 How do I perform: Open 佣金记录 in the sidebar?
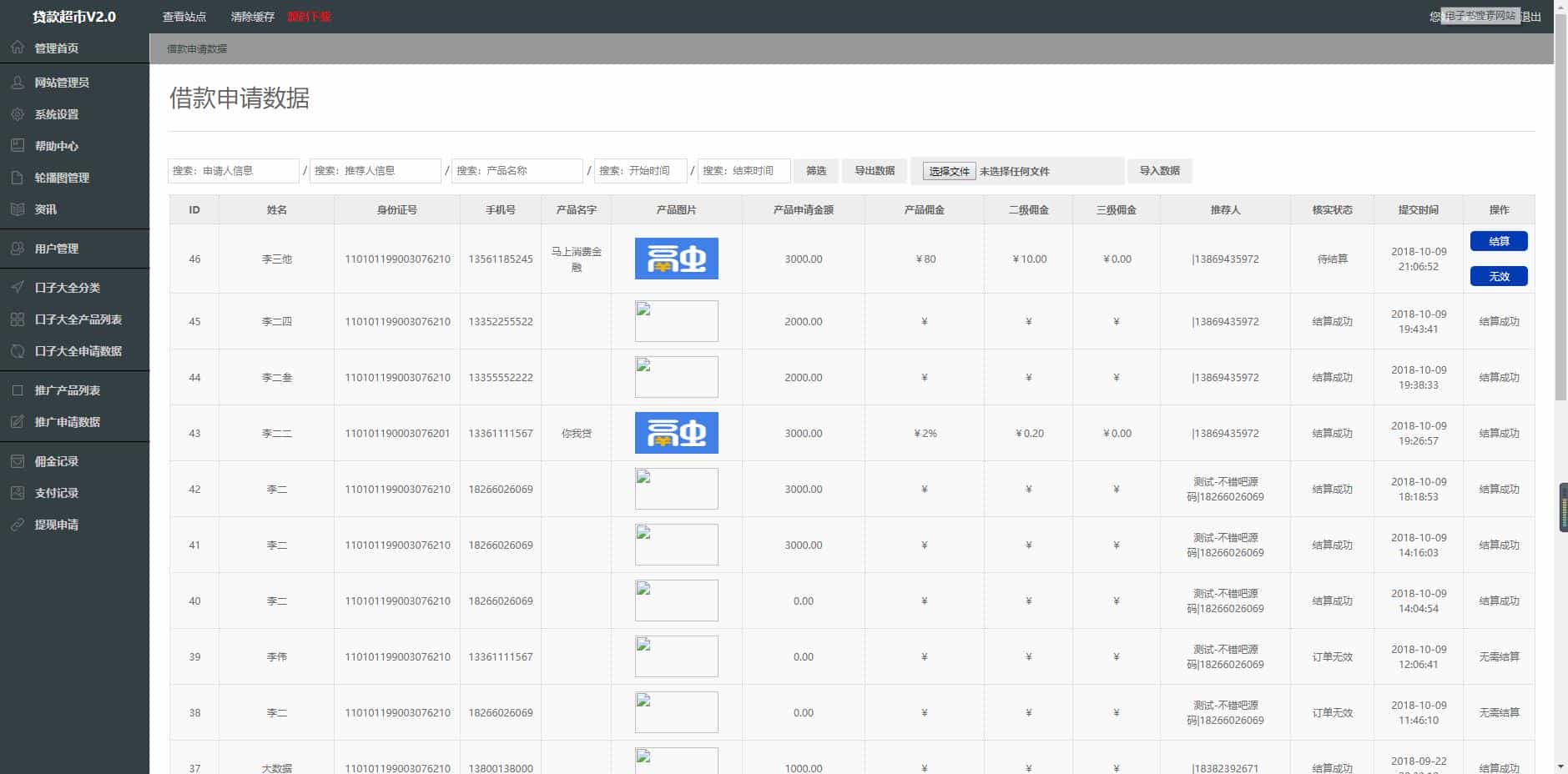coord(56,461)
